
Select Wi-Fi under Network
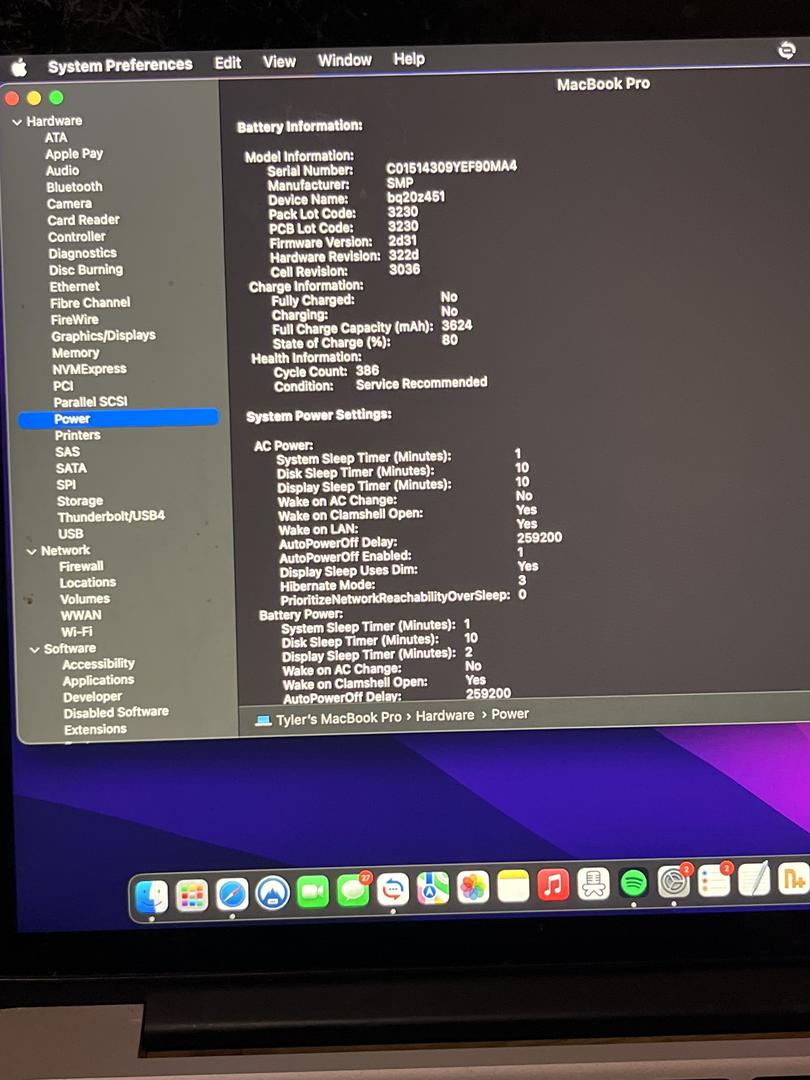[76, 632]
